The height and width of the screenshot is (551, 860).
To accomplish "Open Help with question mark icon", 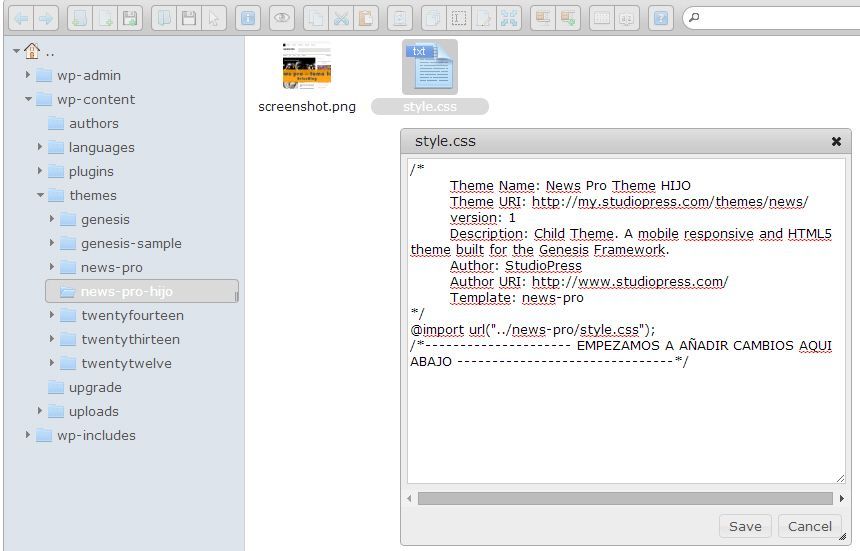I will click(x=661, y=19).
